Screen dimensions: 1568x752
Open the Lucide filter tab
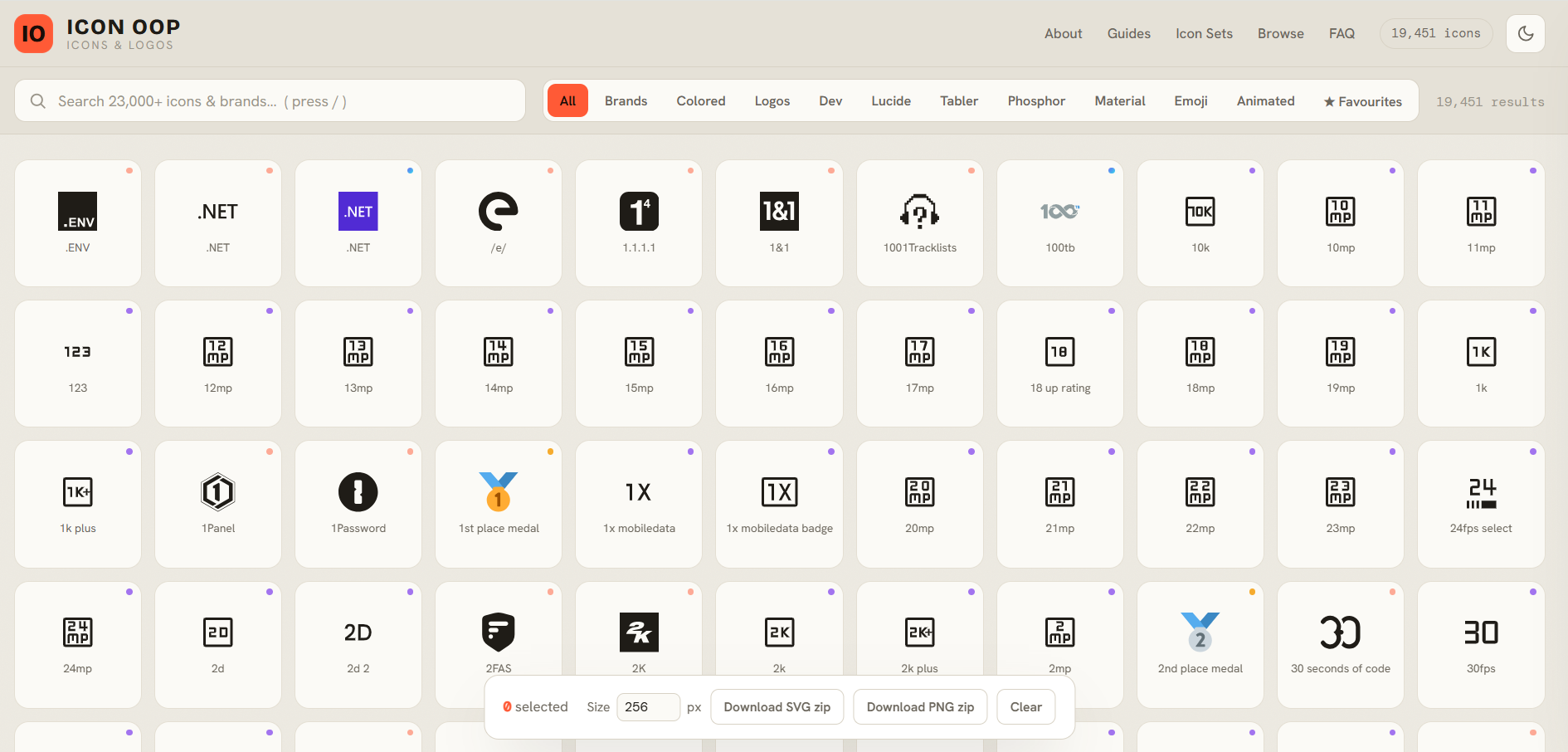click(x=891, y=100)
